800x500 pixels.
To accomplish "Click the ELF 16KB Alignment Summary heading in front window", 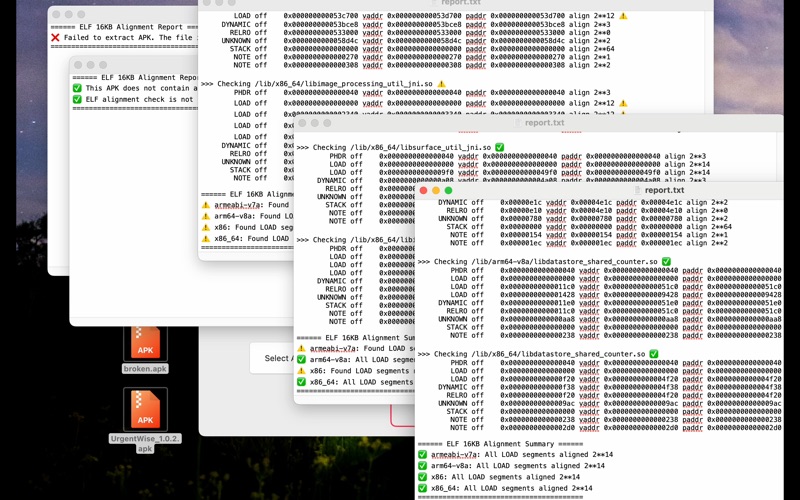I will (500, 444).
